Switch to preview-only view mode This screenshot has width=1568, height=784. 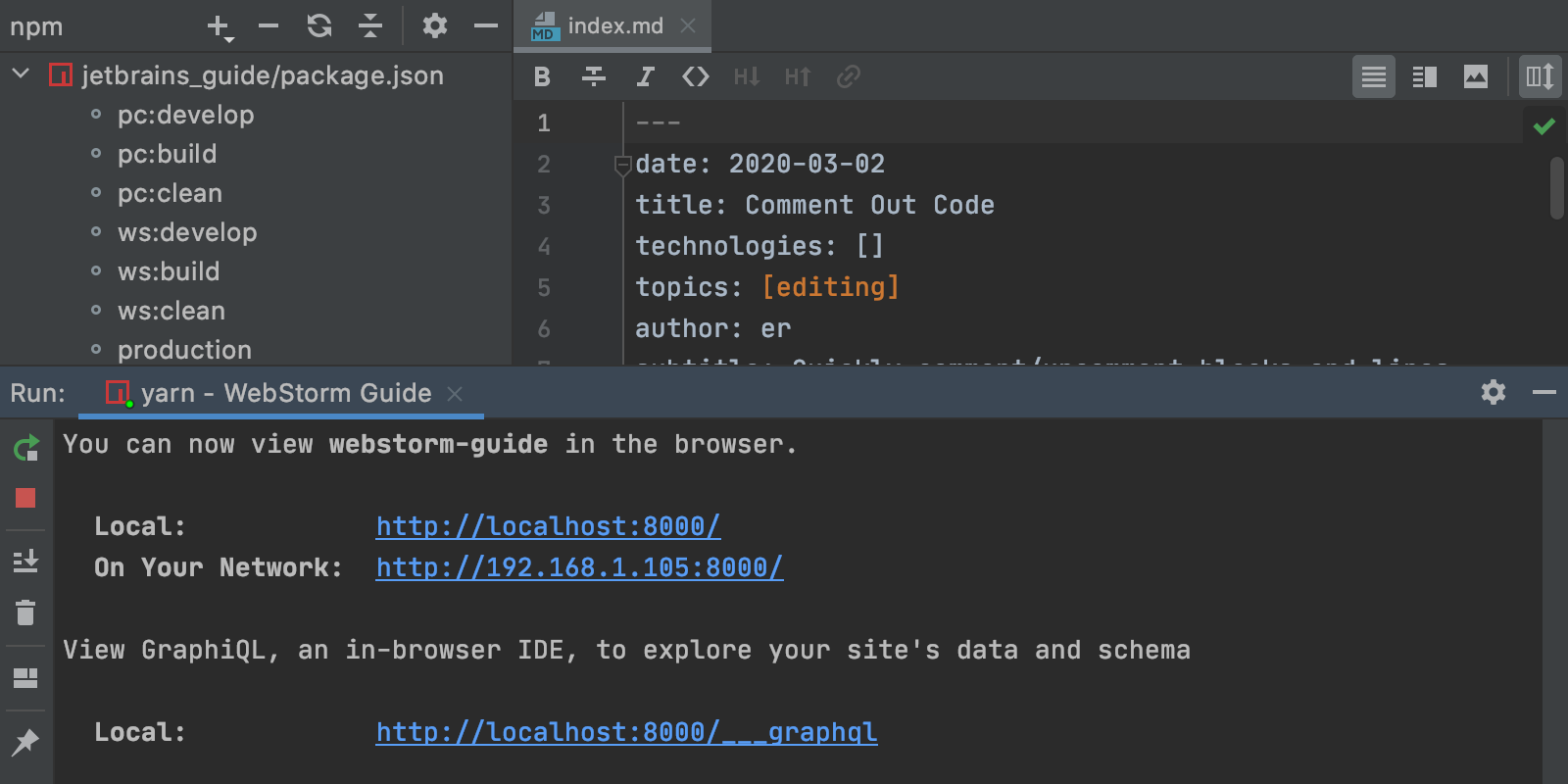coord(1475,76)
